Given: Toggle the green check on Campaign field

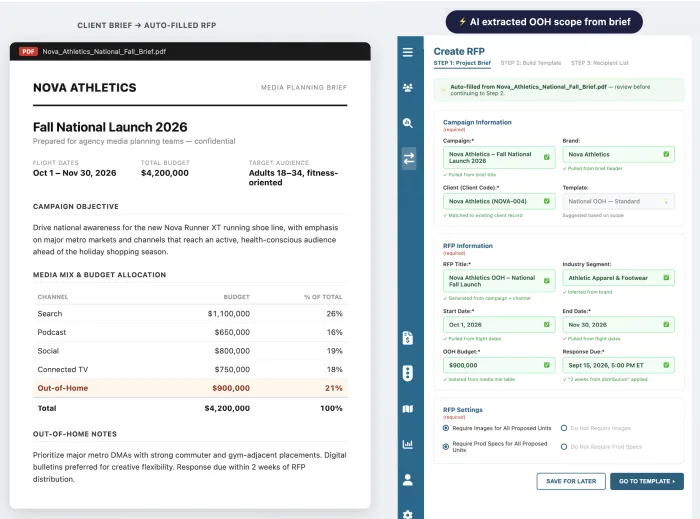Looking at the screenshot, I should pyautogui.click(x=546, y=157).
